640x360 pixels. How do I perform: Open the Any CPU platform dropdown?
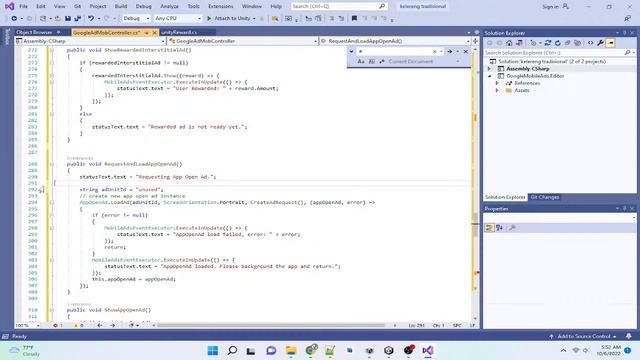(x=178, y=18)
